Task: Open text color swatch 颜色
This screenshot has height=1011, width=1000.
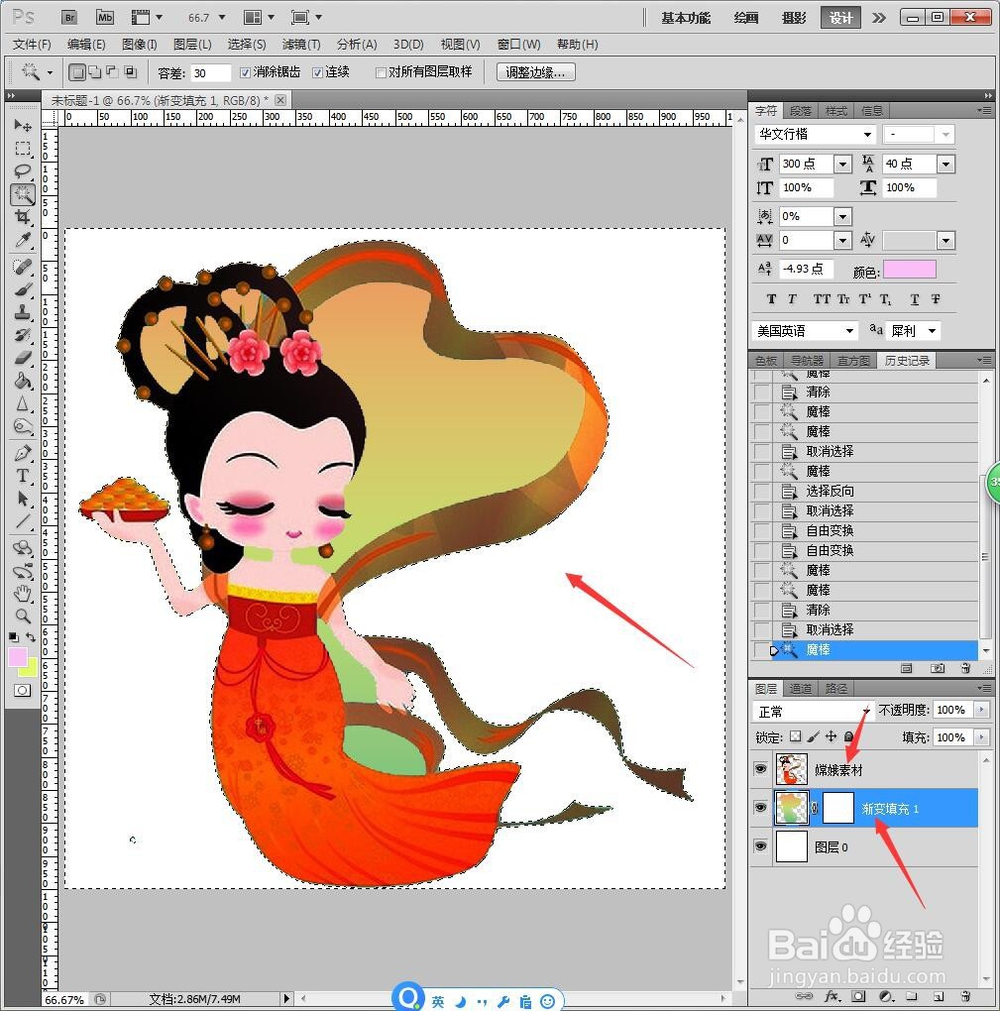Action: (x=909, y=270)
